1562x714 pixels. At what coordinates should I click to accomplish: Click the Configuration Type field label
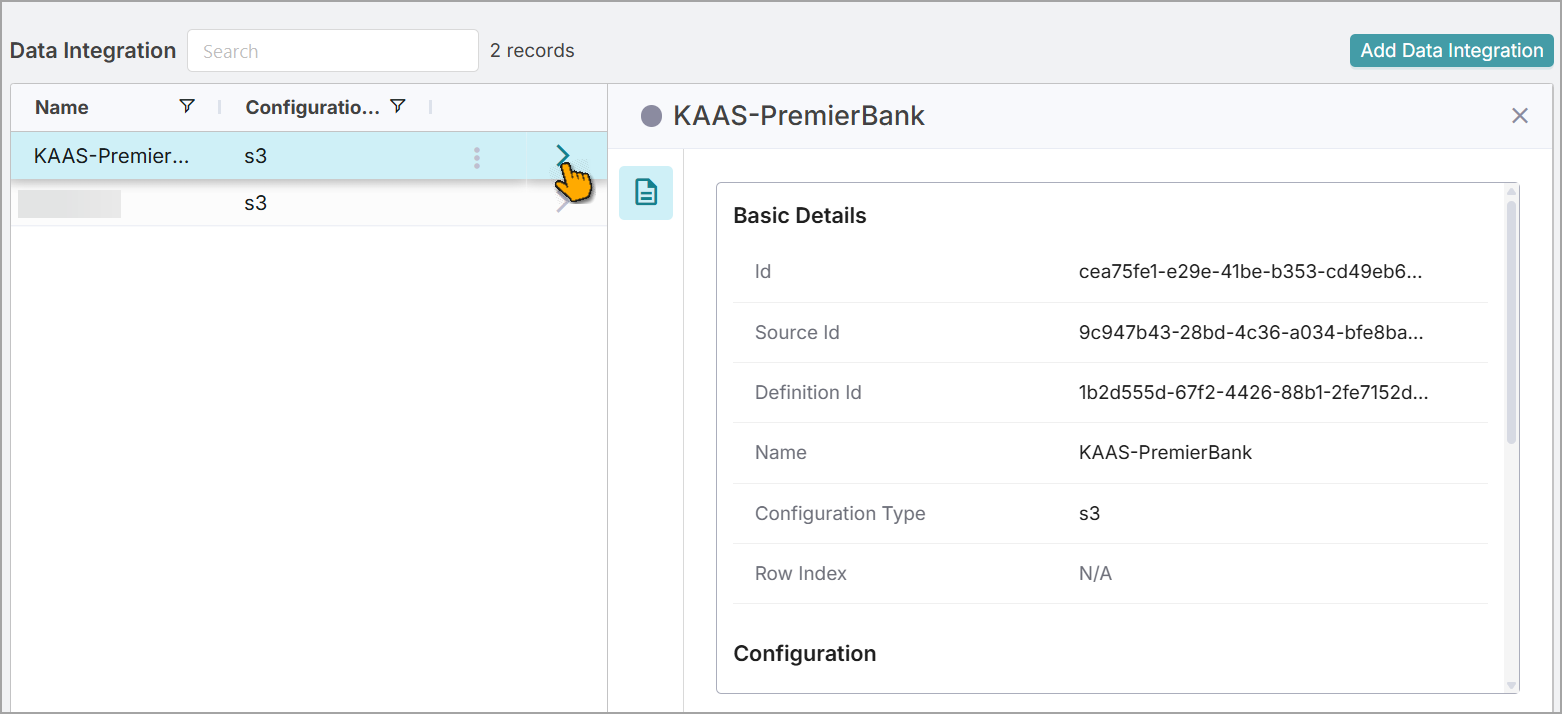point(840,514)
